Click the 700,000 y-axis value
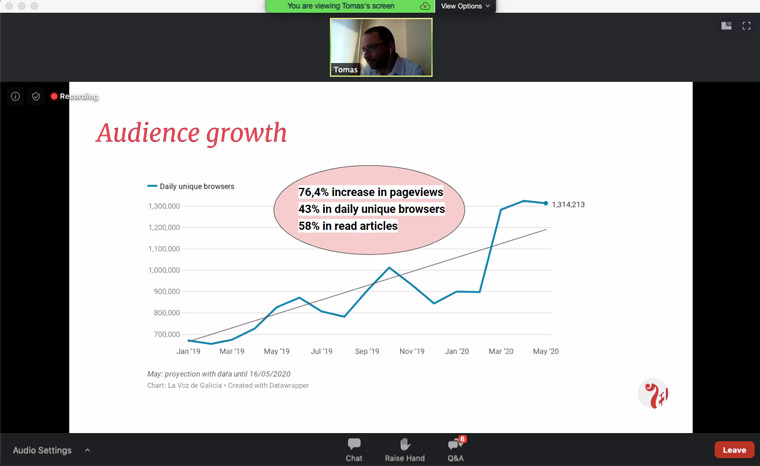760x466 pixels. (167, 334)
